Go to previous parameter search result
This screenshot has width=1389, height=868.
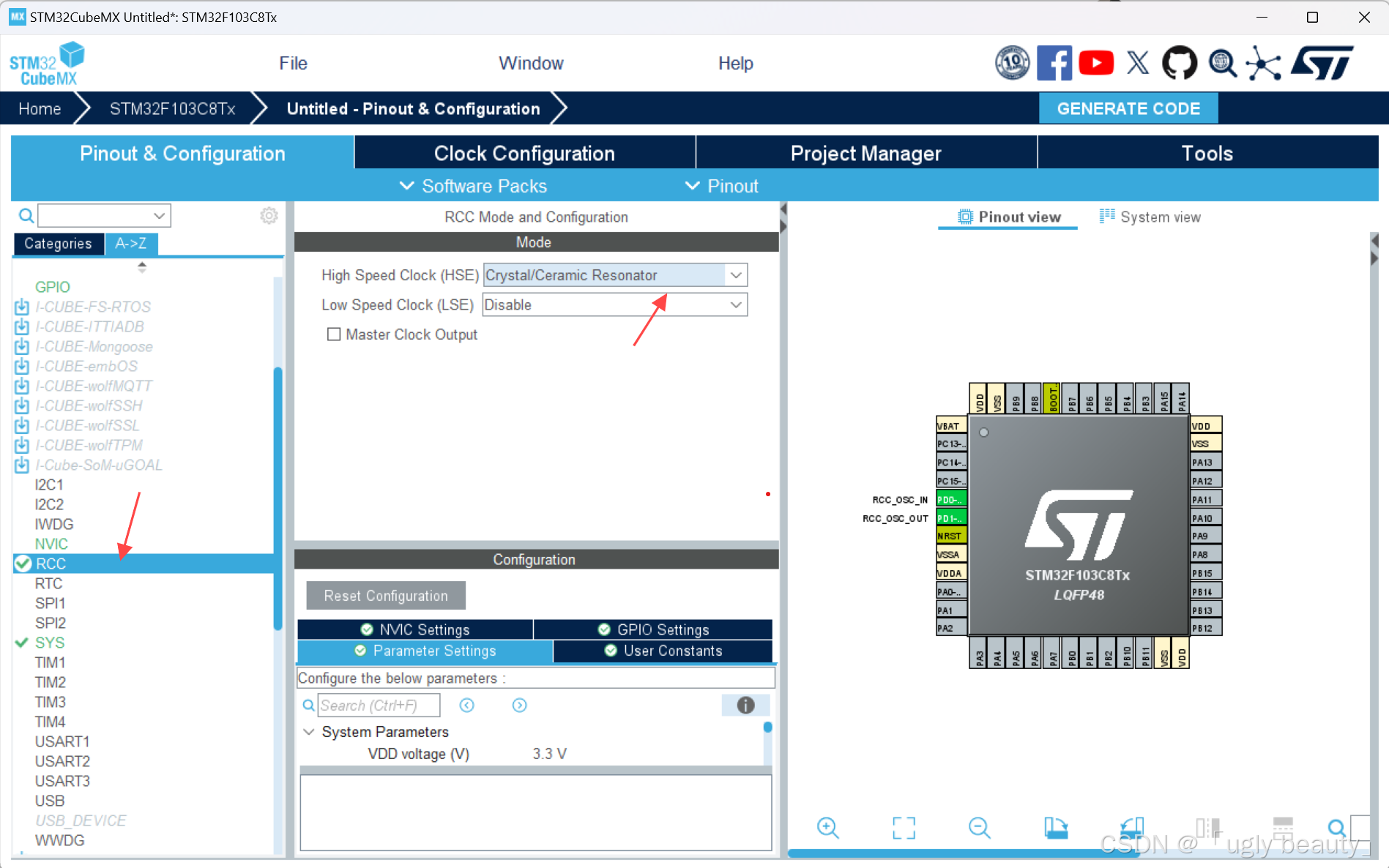pos(466,705)
